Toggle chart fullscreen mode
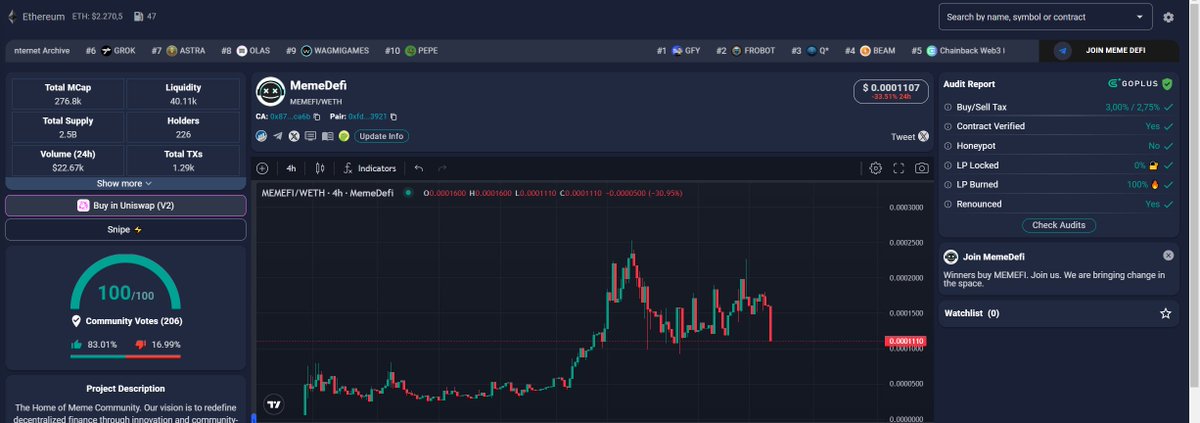 pos(898,168)
